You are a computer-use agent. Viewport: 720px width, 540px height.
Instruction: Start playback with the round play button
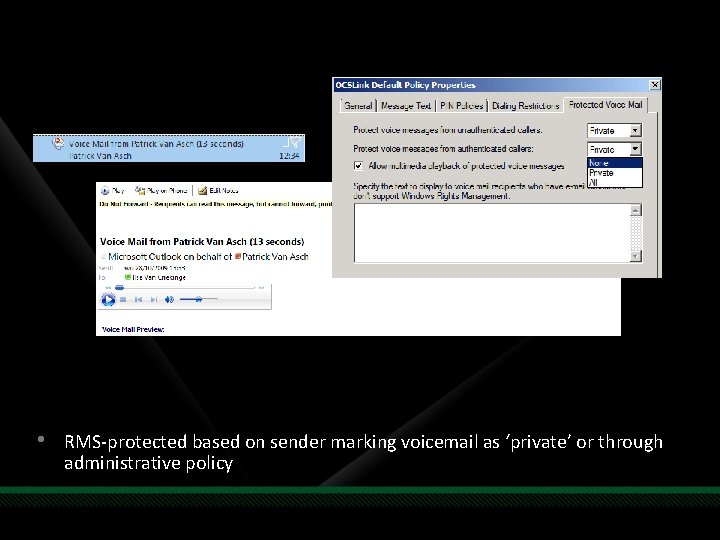click(108, 300)
